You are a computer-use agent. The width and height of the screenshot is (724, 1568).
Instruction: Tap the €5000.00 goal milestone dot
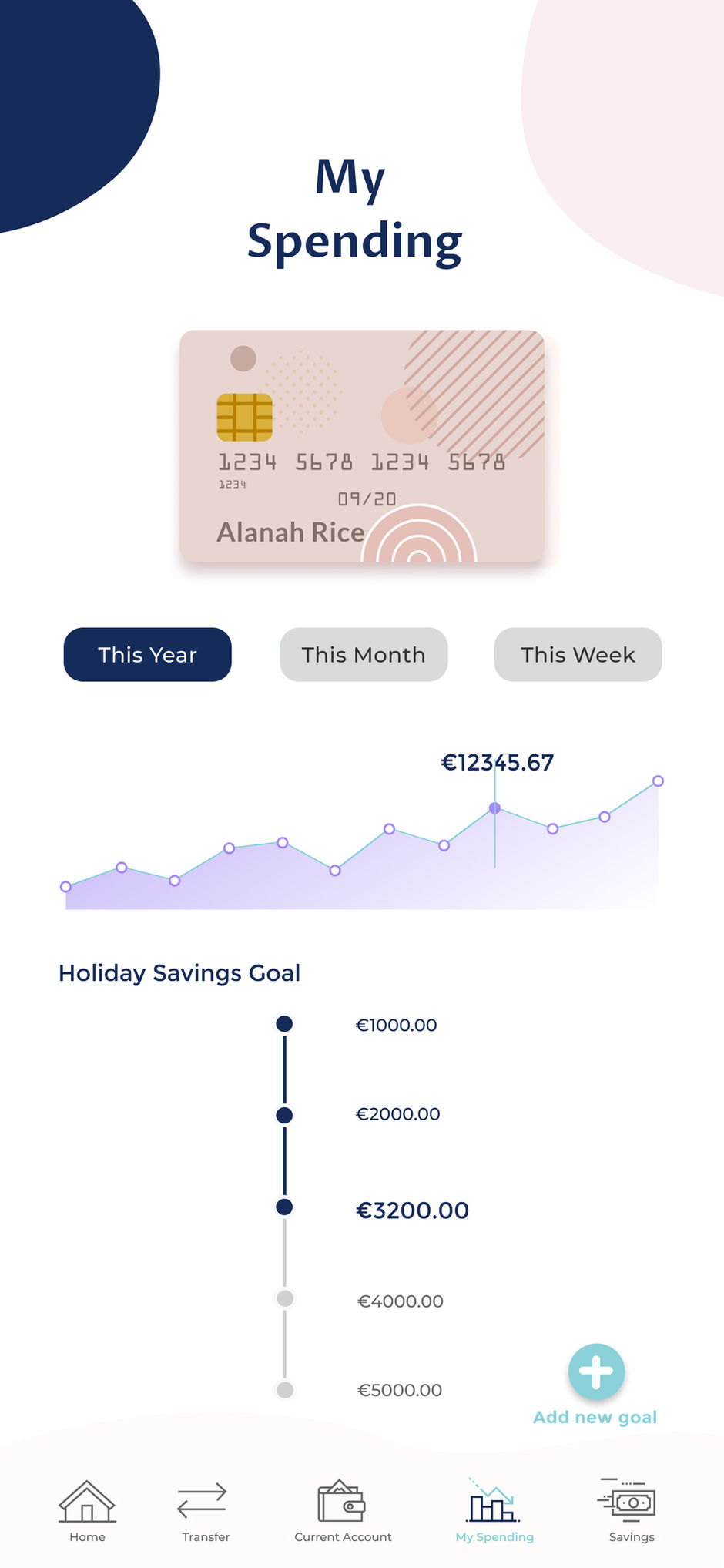285,1390
